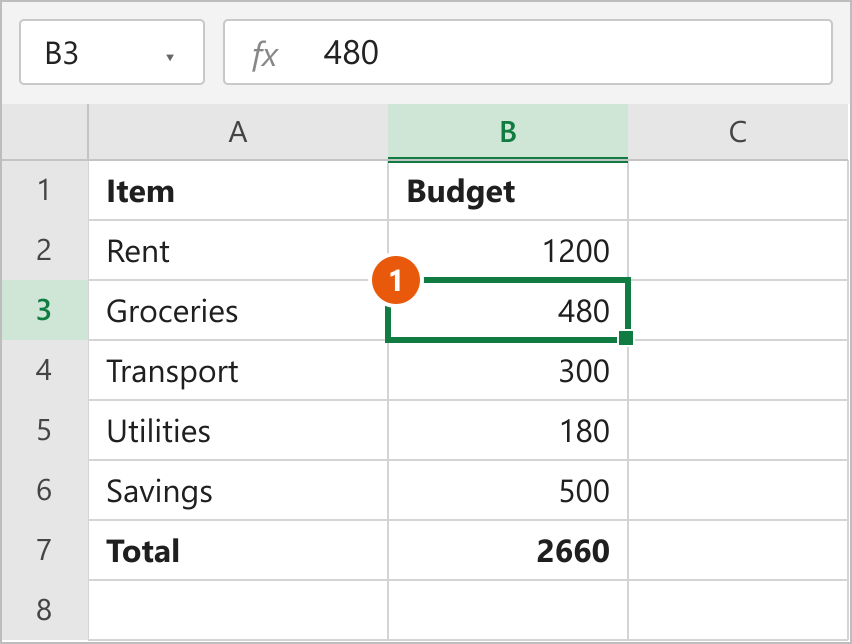Select row 4 header
The image size is (852, 644).
coord(45,370)
